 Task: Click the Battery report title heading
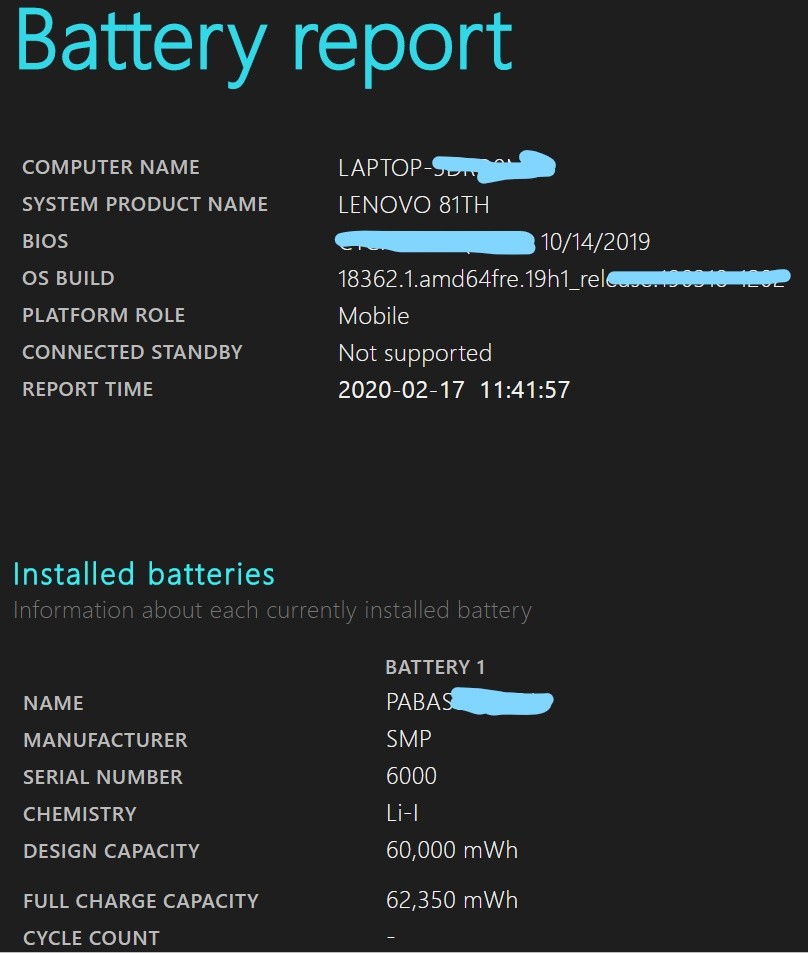263,42
